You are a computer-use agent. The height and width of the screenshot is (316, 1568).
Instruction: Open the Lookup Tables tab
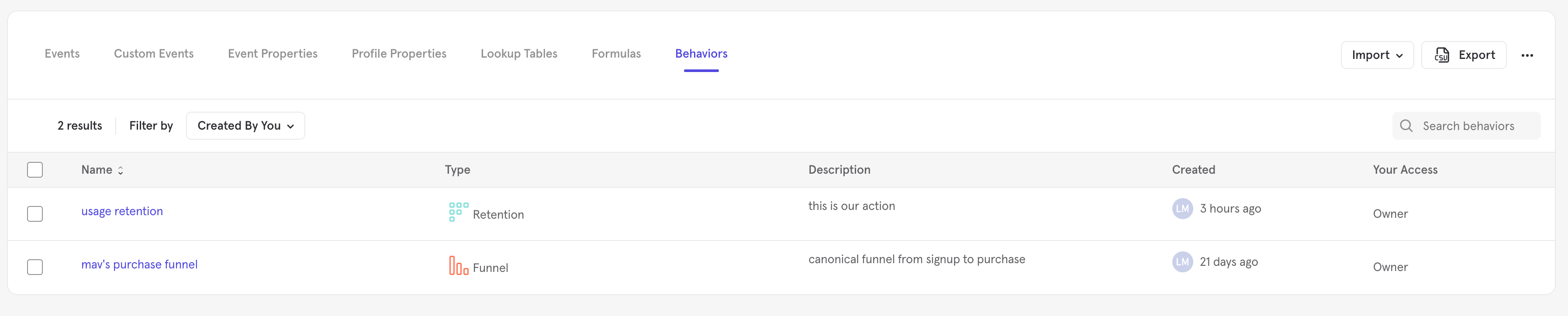(x=518, y=54)
